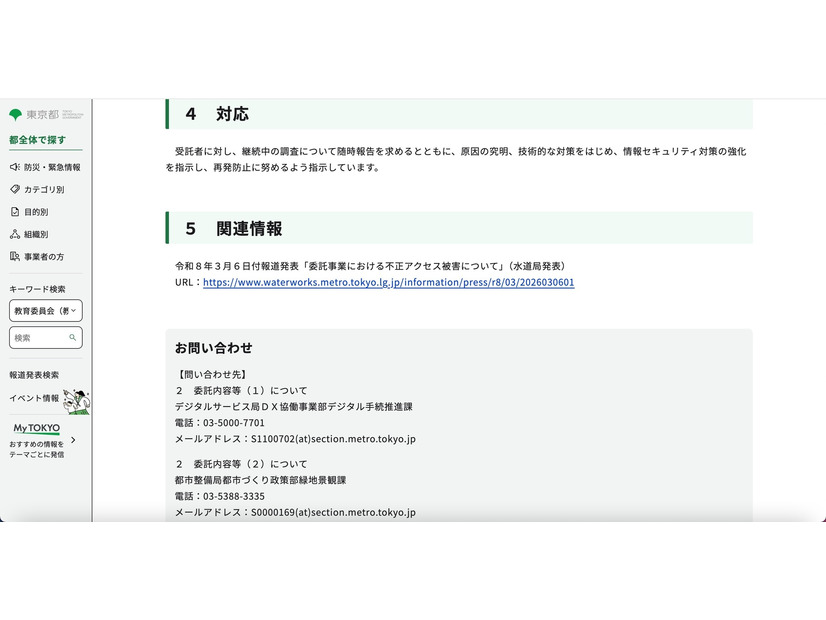Screen dimensions: 826x620
Task: Click the mascot illustration beside イベント情報
Action: pyautogui.click(x=78, y=403)
